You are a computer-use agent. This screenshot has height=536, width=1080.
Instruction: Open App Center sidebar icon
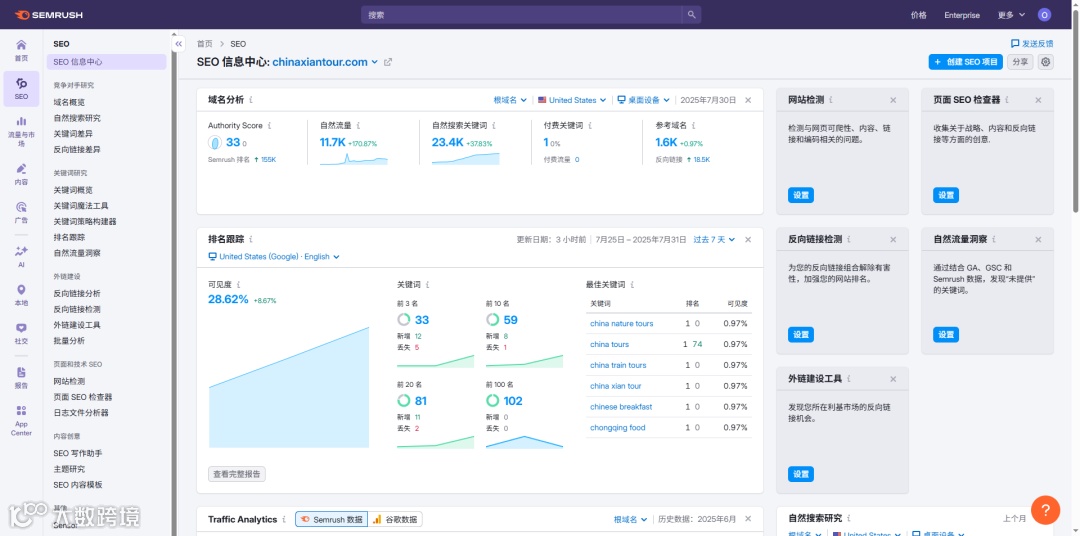point(21,420)
